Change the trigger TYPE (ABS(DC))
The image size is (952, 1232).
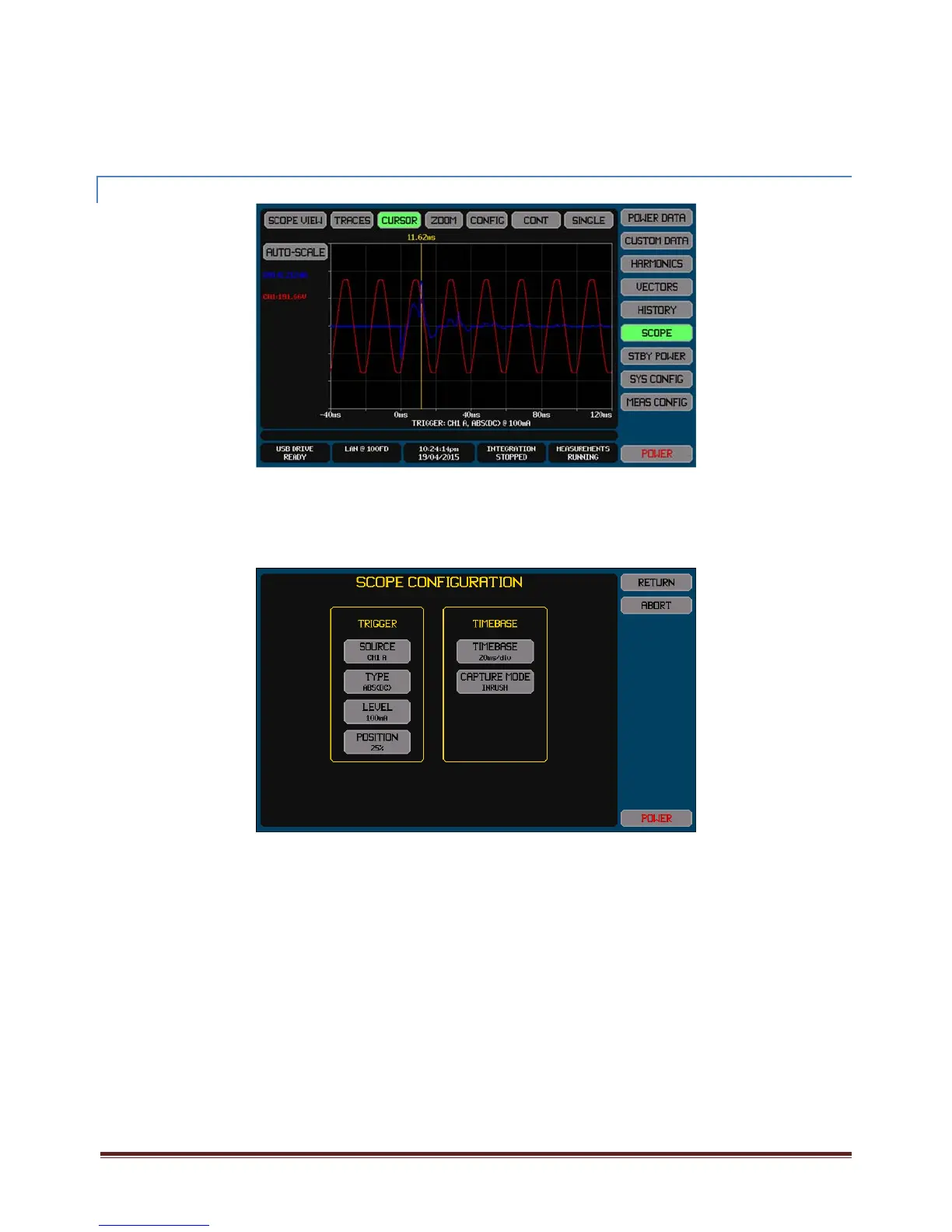tap(377, 681)
